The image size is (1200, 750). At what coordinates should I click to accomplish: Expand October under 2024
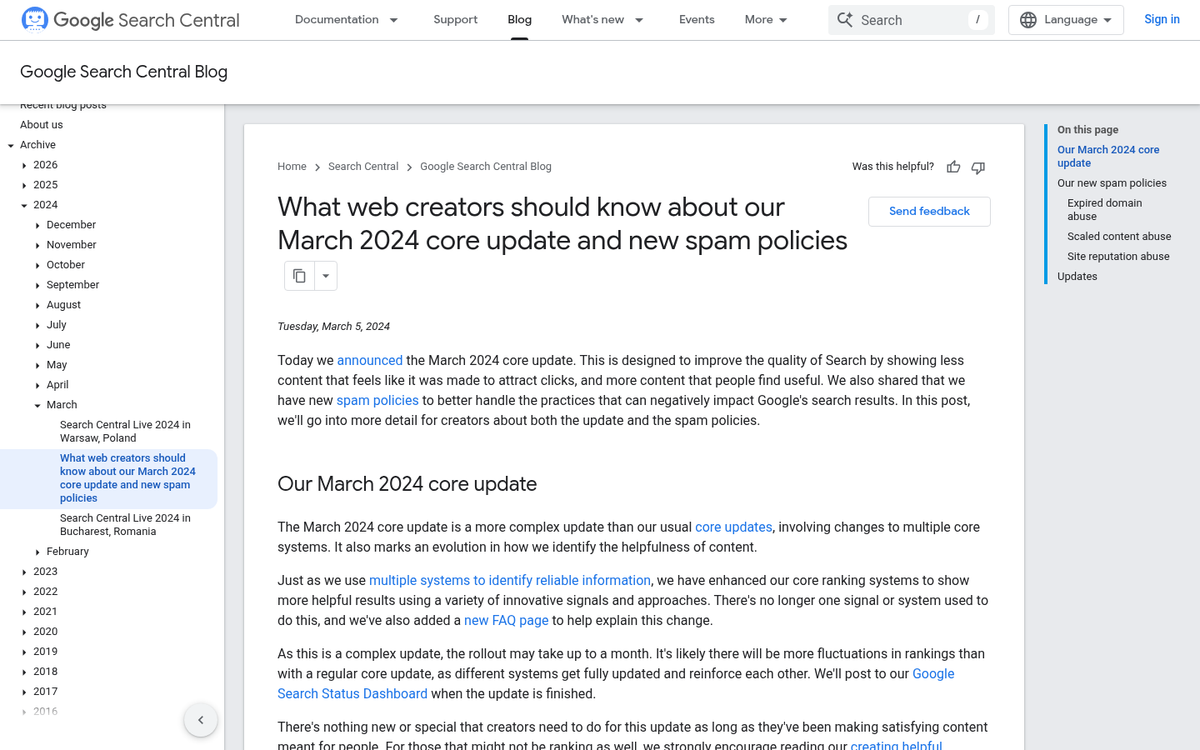click(x=38, y=265)
